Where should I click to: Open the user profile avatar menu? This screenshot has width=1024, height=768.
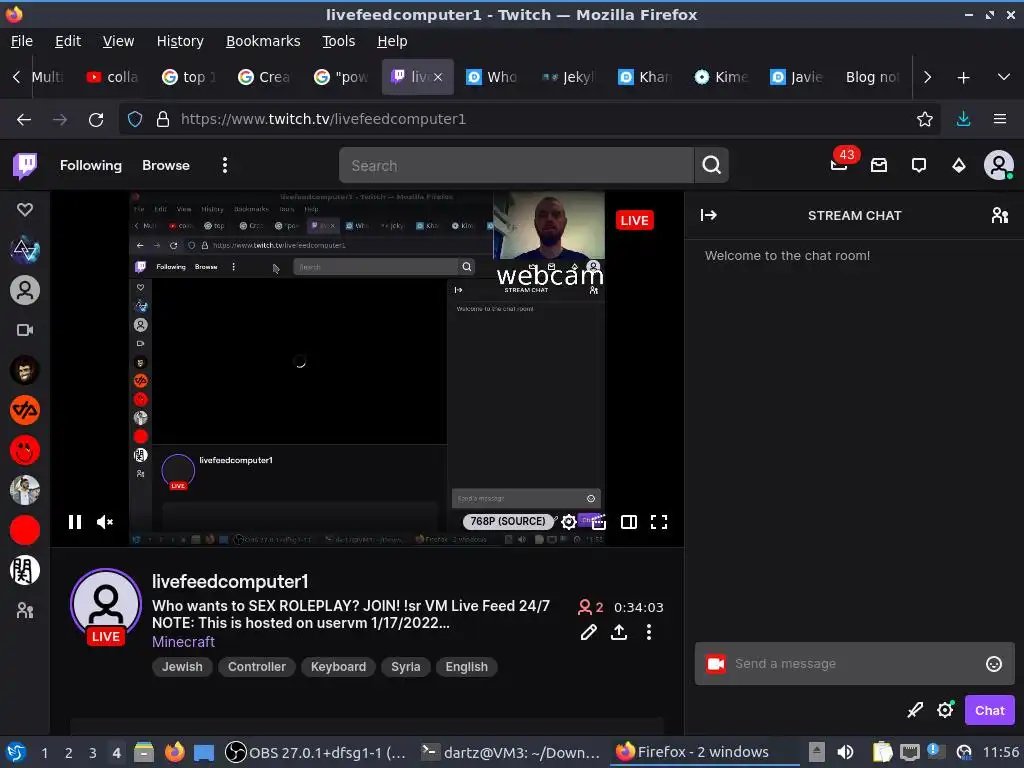coord(999,165)
